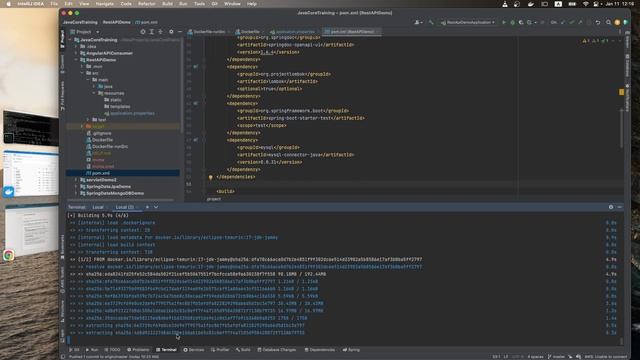Open Project panel settings gear
This screenshot has height=360, width=640.
[x=171, y=31]
